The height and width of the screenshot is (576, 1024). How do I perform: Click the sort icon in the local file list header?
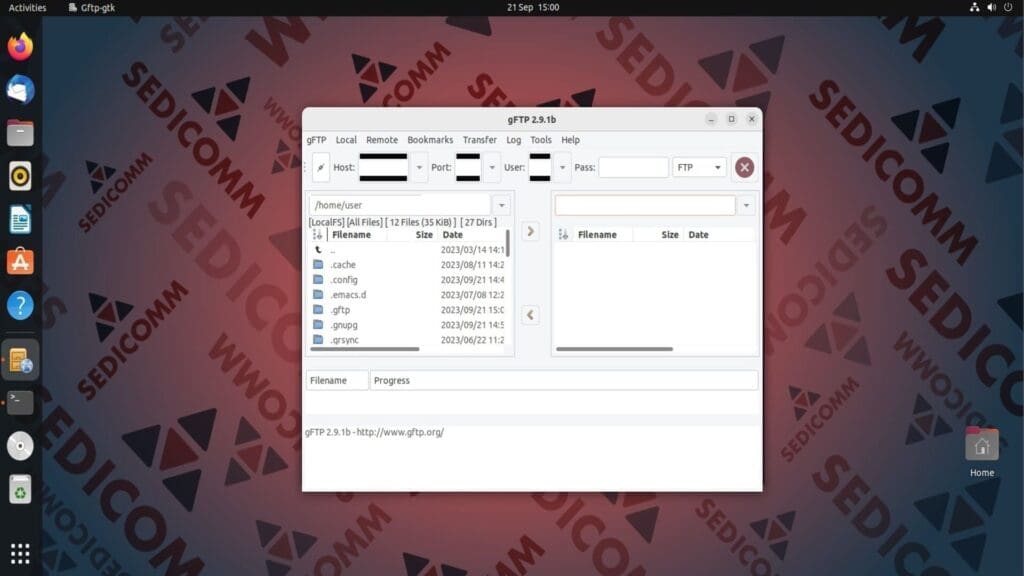[x=317, y=234]
